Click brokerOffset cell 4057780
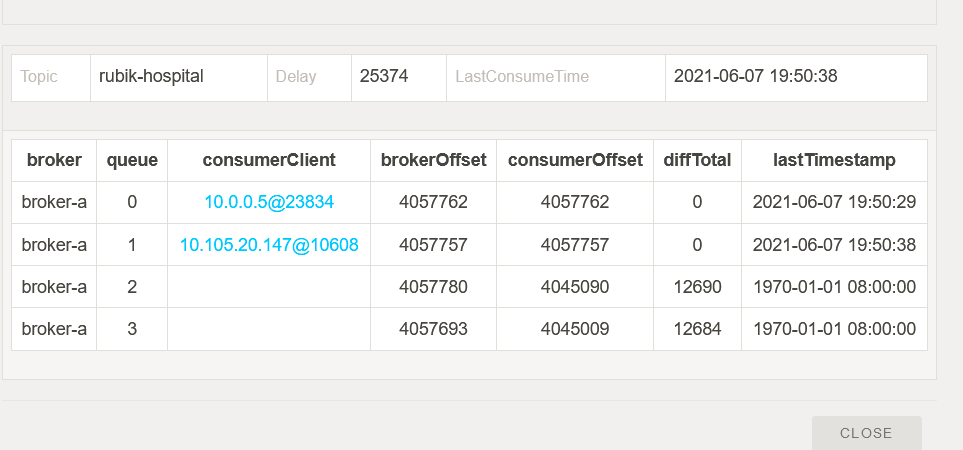This screenshot has width=963, height=450. (x=433, y=287)
